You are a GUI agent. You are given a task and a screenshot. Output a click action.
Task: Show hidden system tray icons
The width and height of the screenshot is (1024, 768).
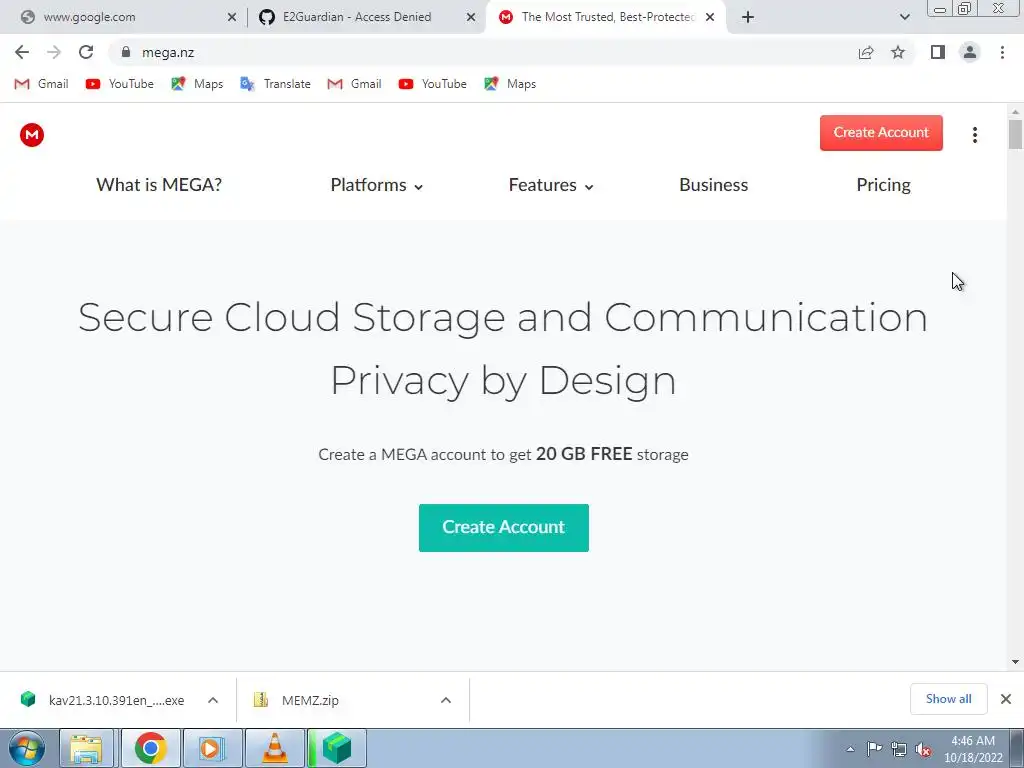850,749
